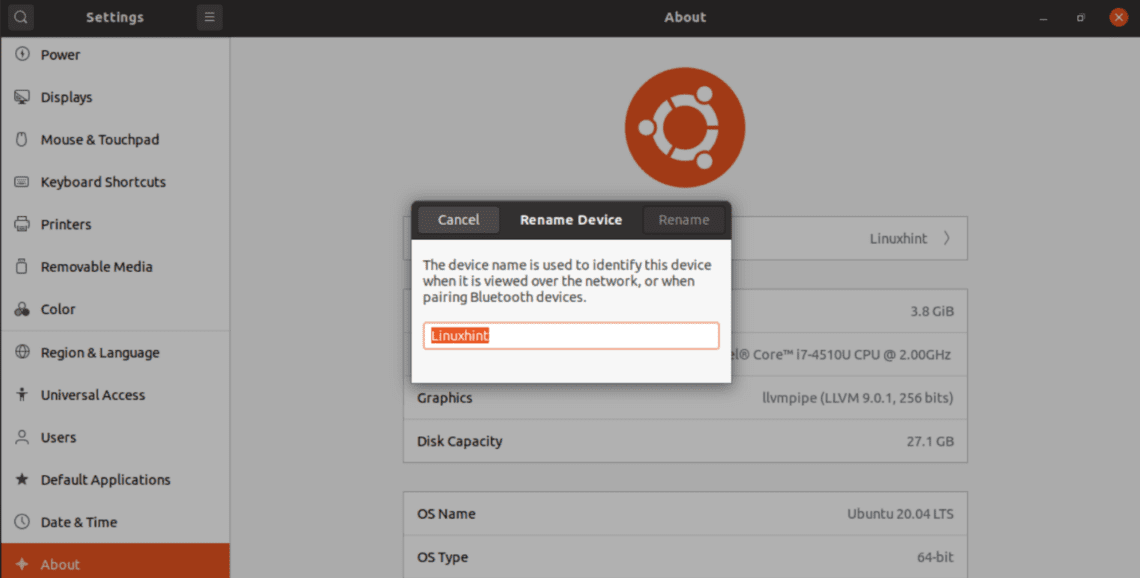Viewport: 1140px width, 578px height.
Task: Click the llvmpipe graphics value
Action: [857, 398]
